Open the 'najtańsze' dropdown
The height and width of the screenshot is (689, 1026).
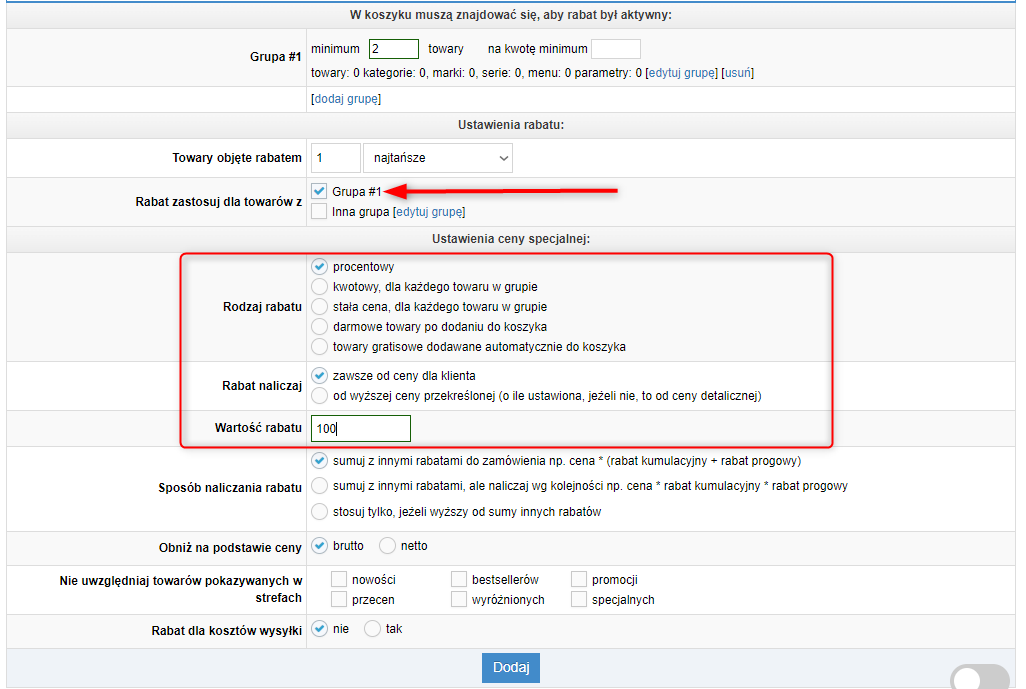pyautogui.click(x=438, y=158)
